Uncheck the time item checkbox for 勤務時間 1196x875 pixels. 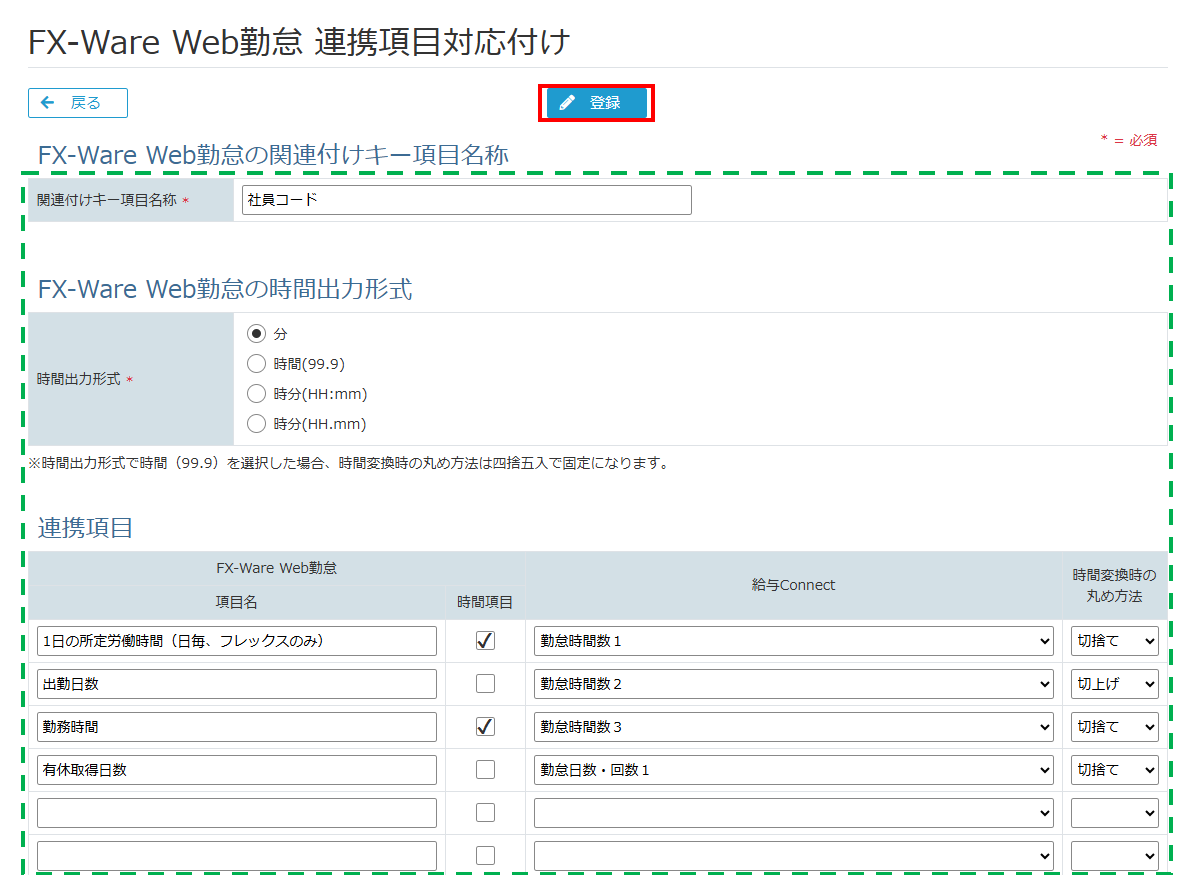click(x=485, y=726)
